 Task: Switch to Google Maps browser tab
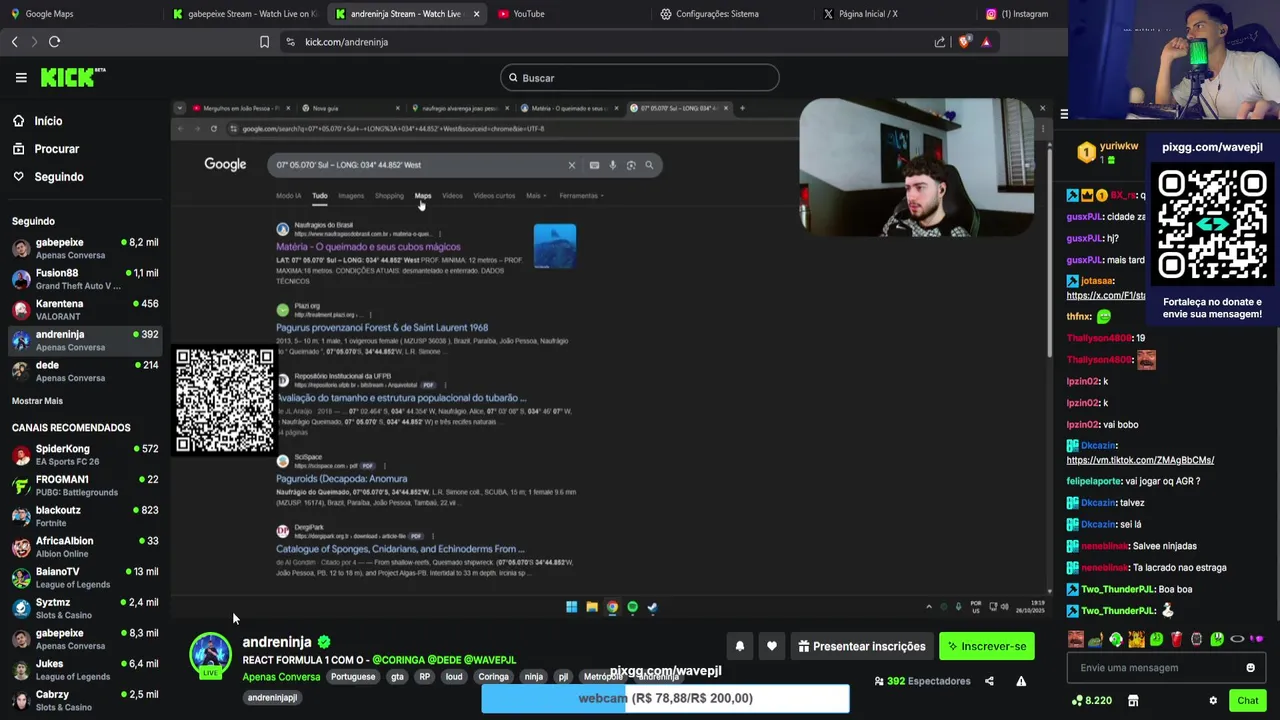(80, 14)
